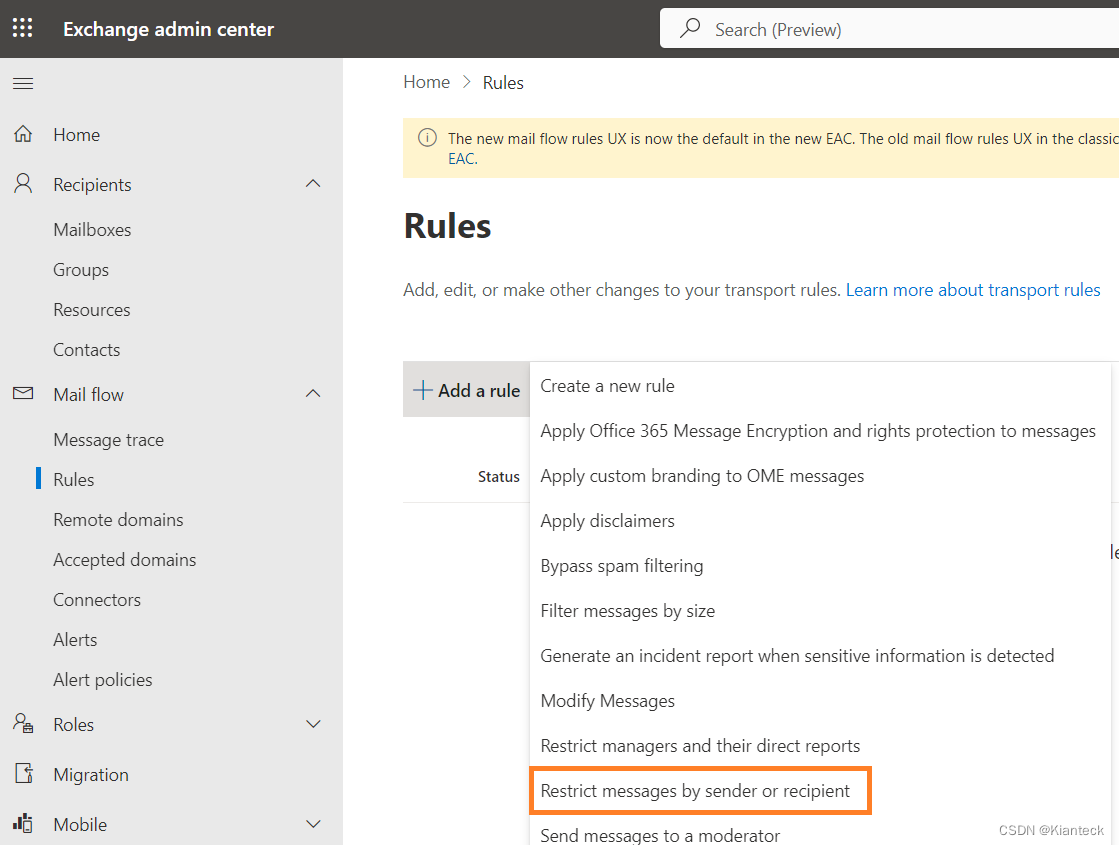Collapse navigation with the hamburger menu icon
Screen dimensions: 1119x845
pyautogui.click(x=23, y=84)
